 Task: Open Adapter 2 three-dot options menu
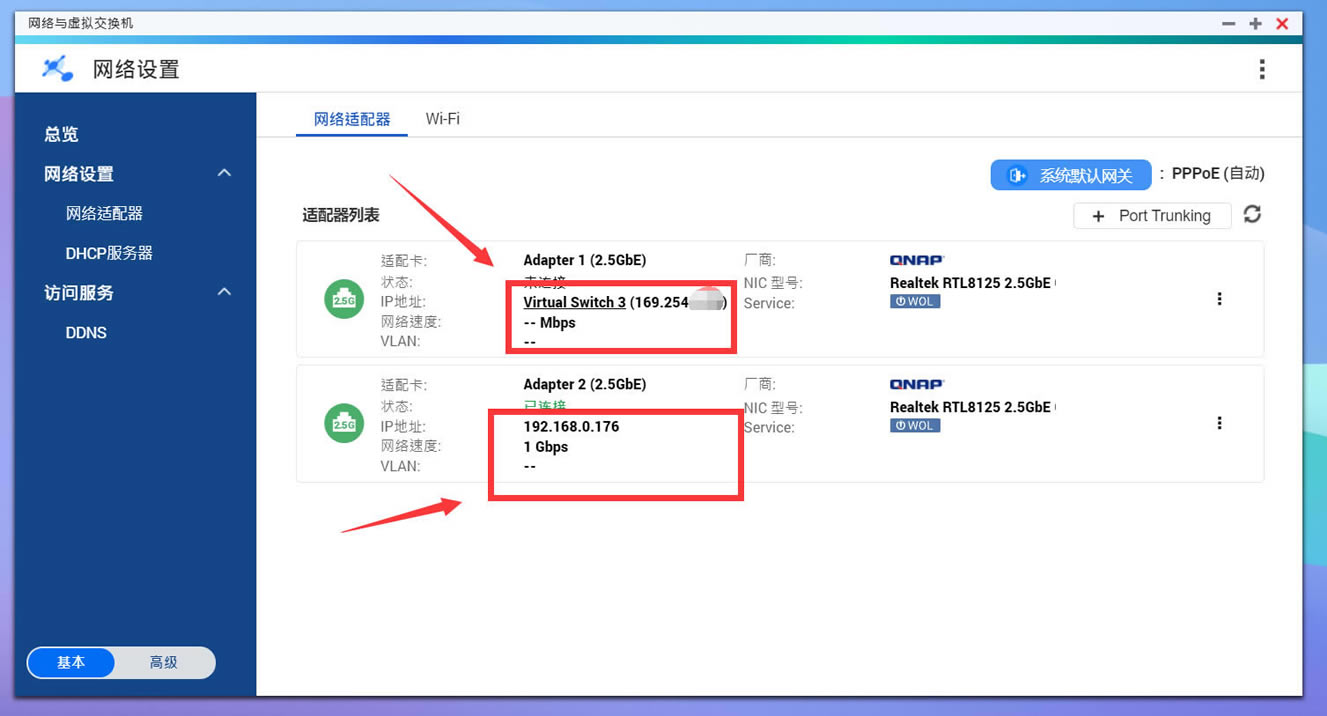coord(1219,423)
